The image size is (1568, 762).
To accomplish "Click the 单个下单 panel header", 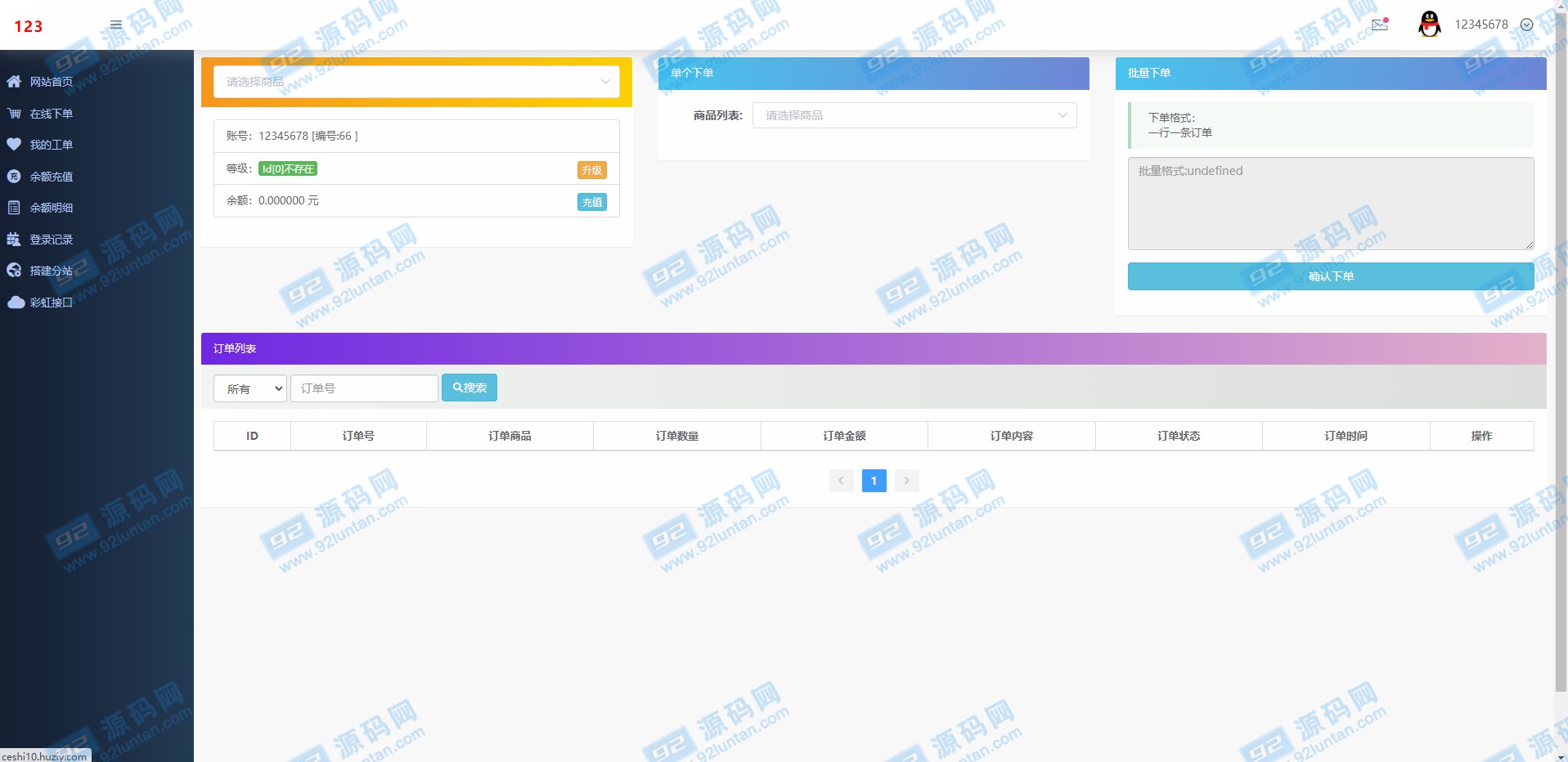I will tap(874, 73).
